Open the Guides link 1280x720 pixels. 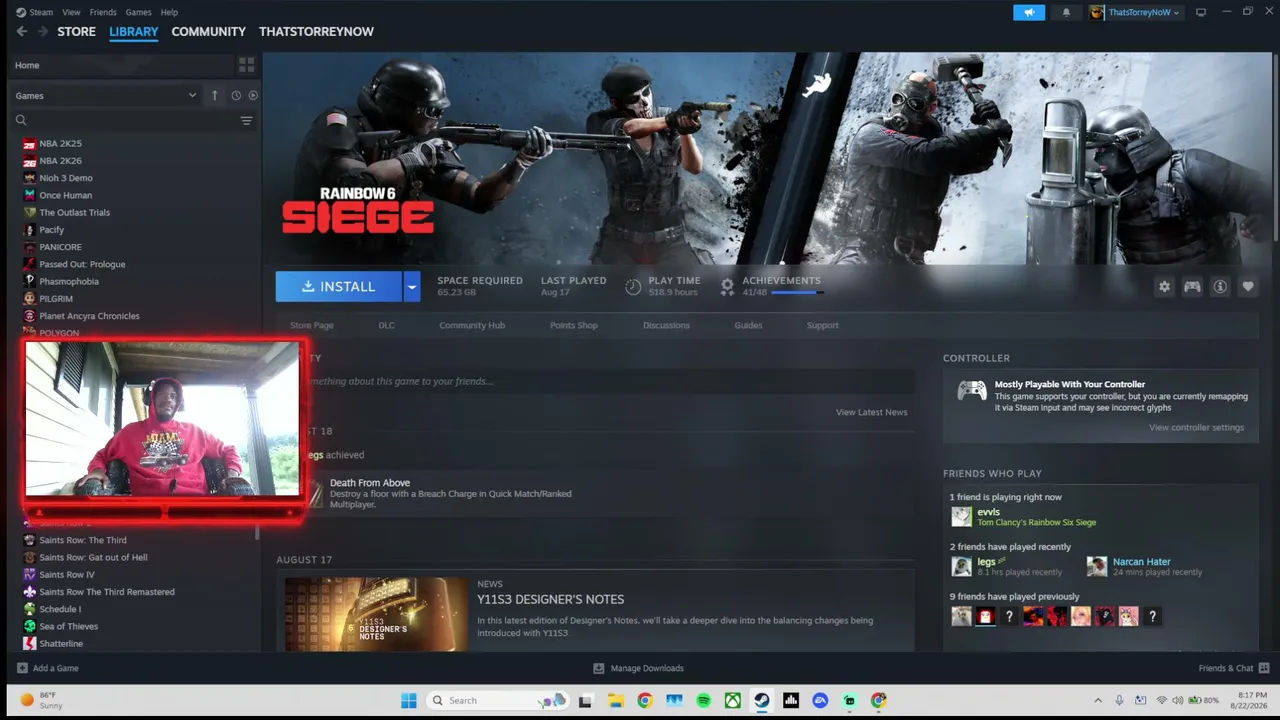click(x=748, y=325)
